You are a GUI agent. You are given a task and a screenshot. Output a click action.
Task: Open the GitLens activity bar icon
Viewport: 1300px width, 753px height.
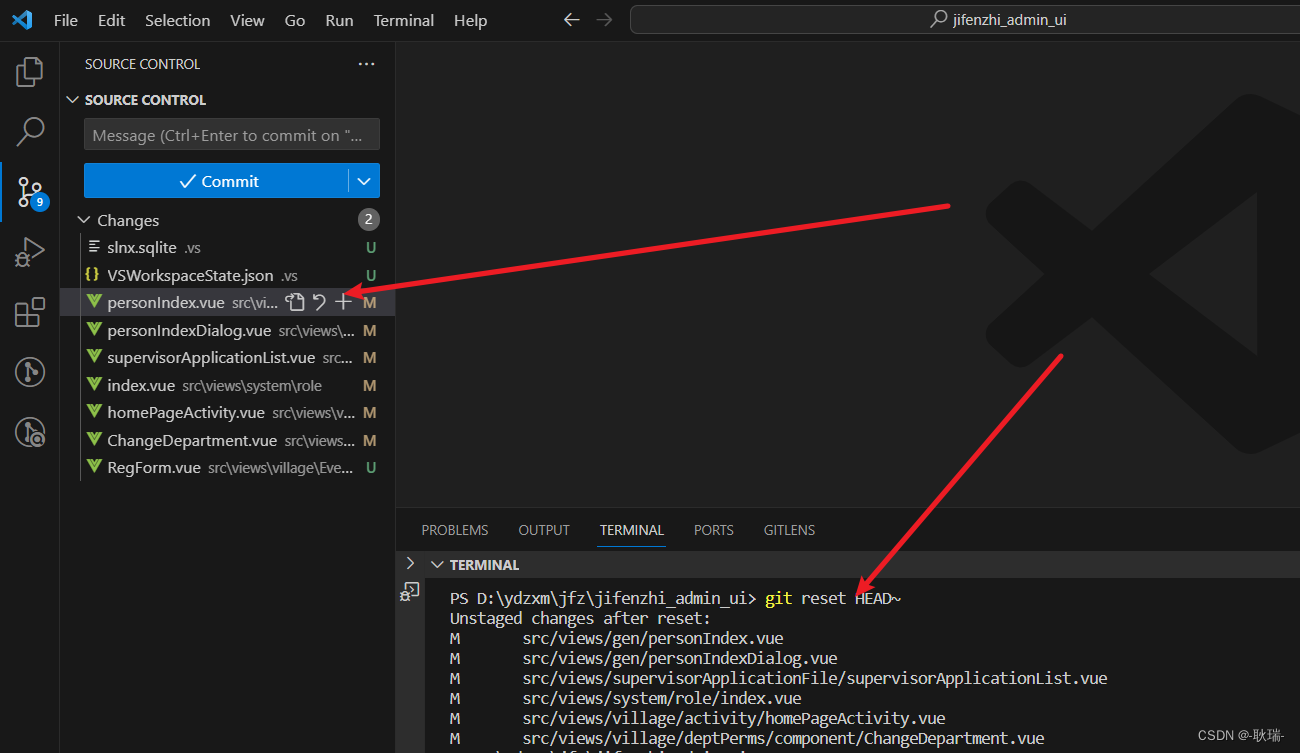pyautogui.click(x=30, y=372)
